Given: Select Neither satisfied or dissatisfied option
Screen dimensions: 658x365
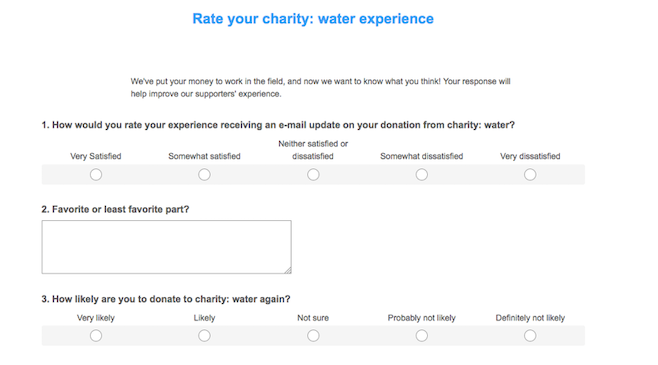Looking at the screenshot, I should tap(313, 175).
